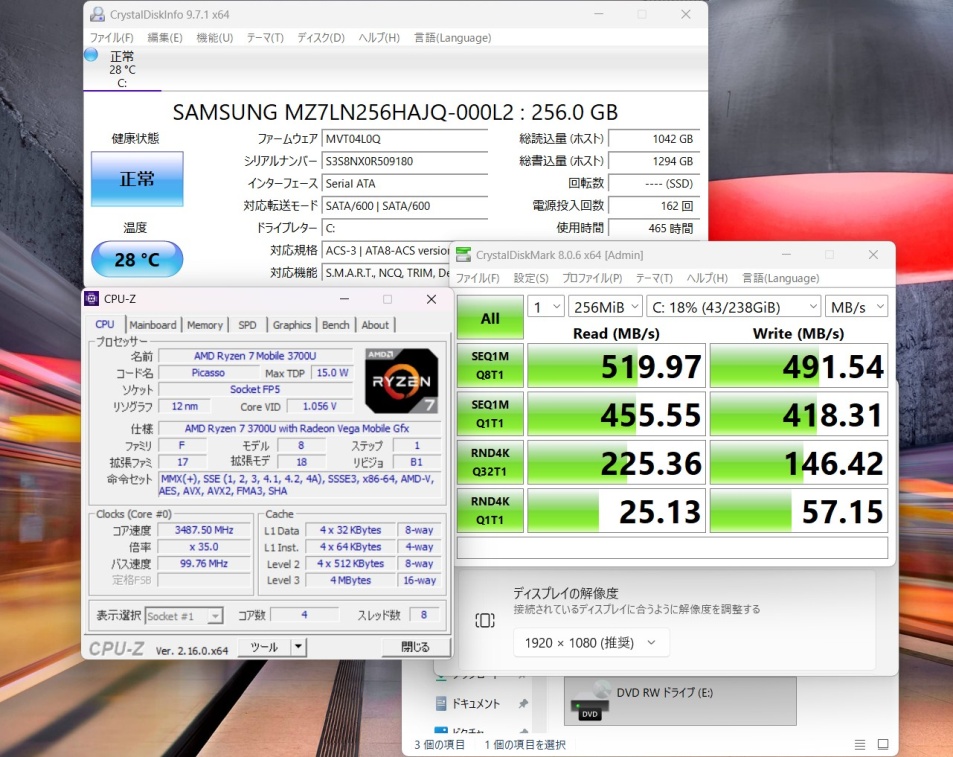Viewport: 953px width, 757px height.
Task: Click the transfer mode field SATA/600 | SATA/600
Action: coord(405,206)
